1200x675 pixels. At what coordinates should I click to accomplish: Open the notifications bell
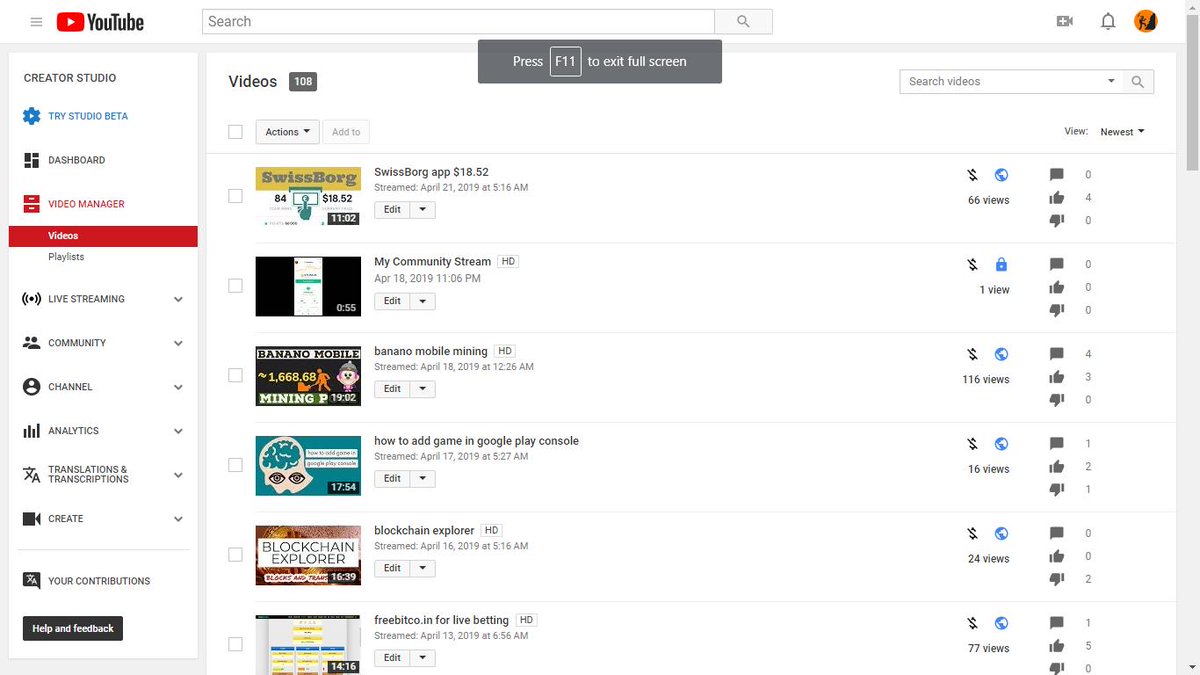[1108, 21]
